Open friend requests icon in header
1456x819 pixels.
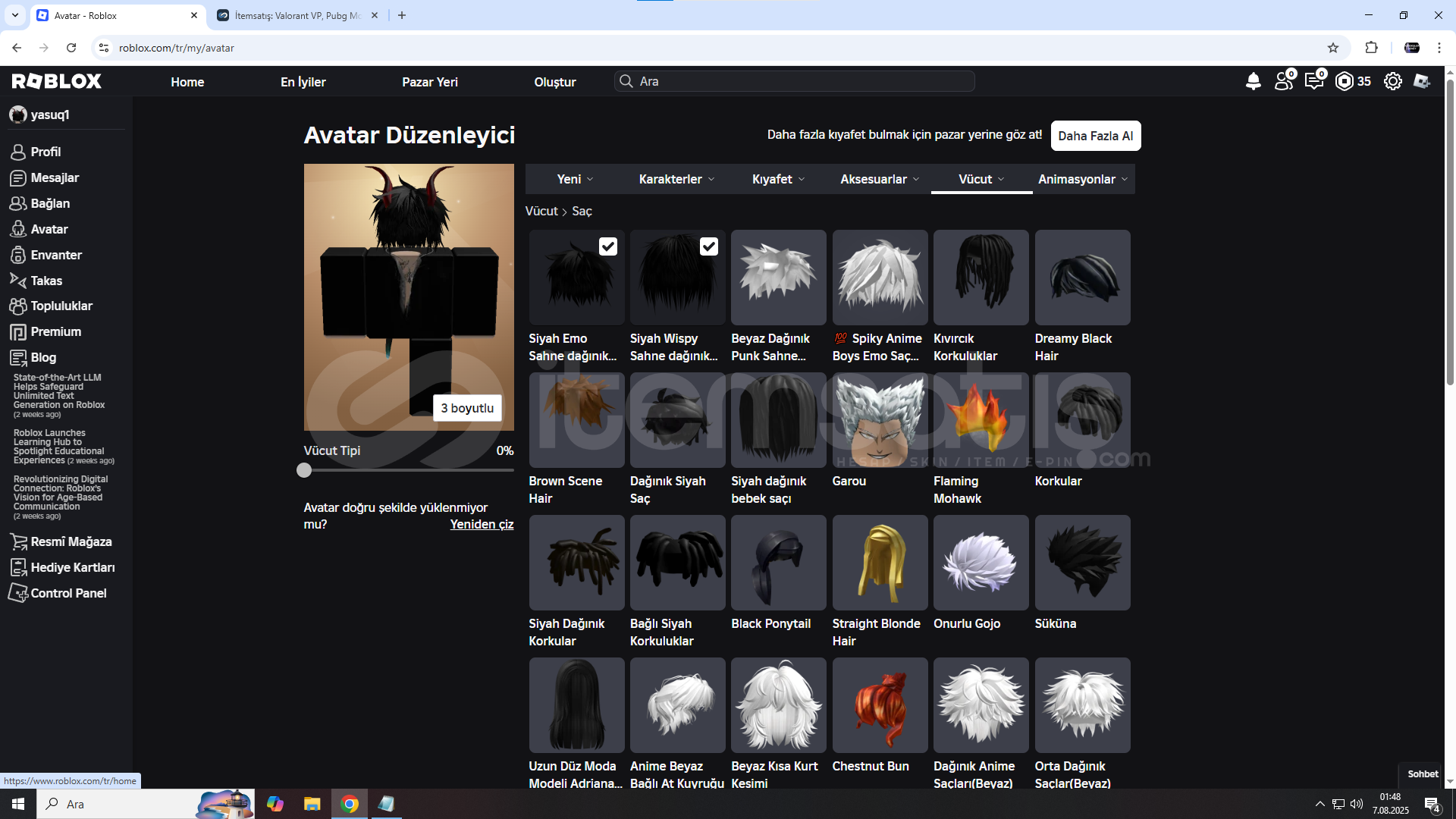[x=1285, y=80]
